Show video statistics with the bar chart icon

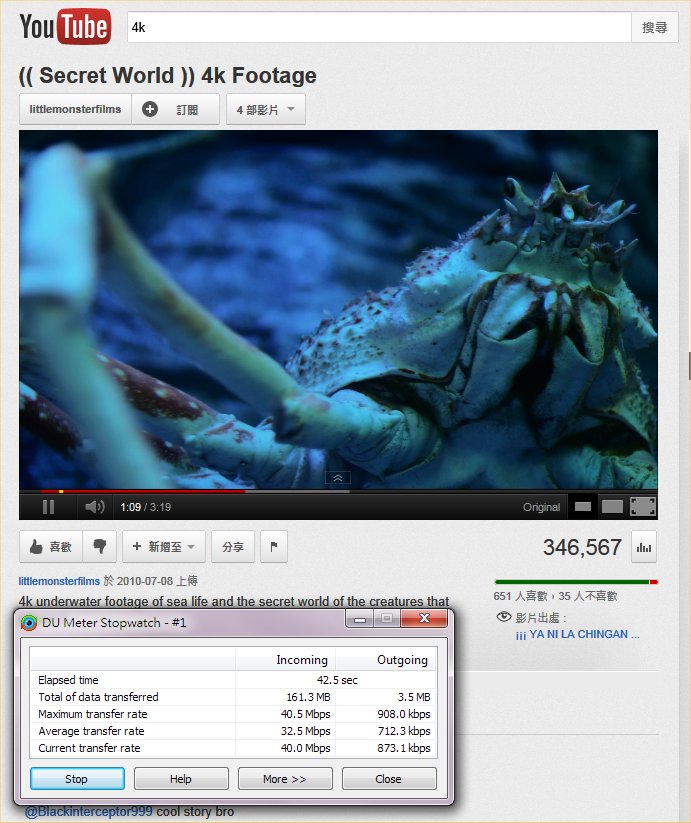[644, 547]
